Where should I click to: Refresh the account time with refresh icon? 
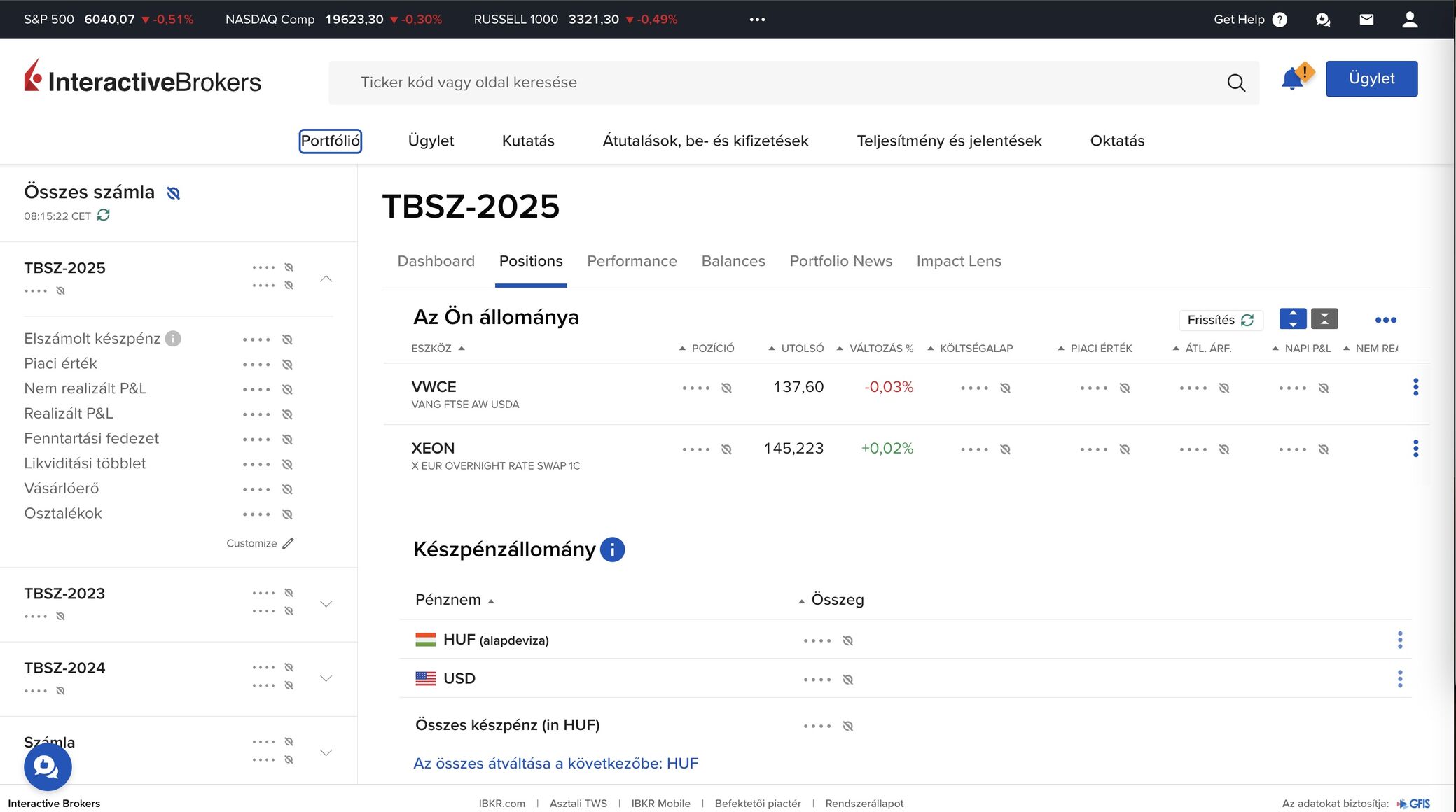(x=104, y=215)
